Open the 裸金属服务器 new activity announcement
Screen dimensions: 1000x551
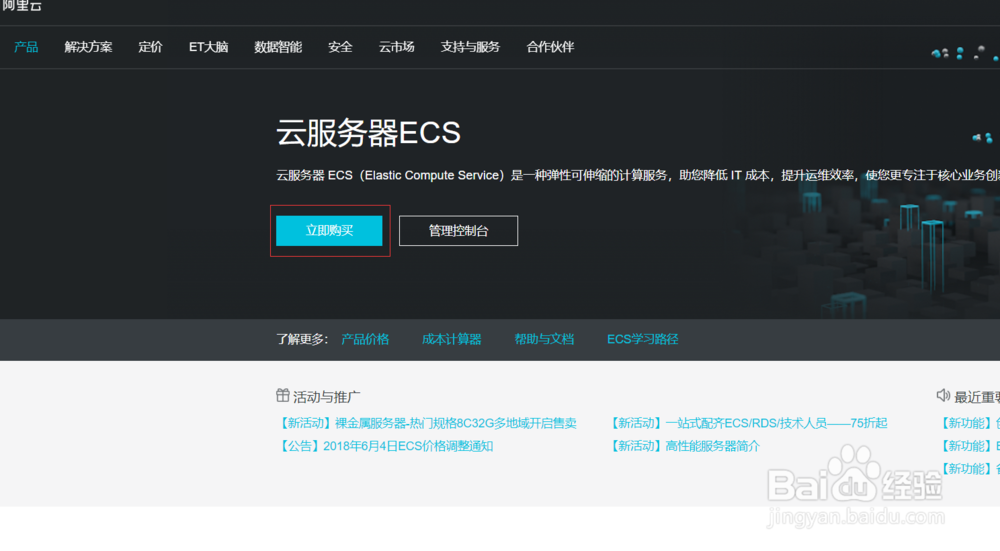(x=427, y=423)
